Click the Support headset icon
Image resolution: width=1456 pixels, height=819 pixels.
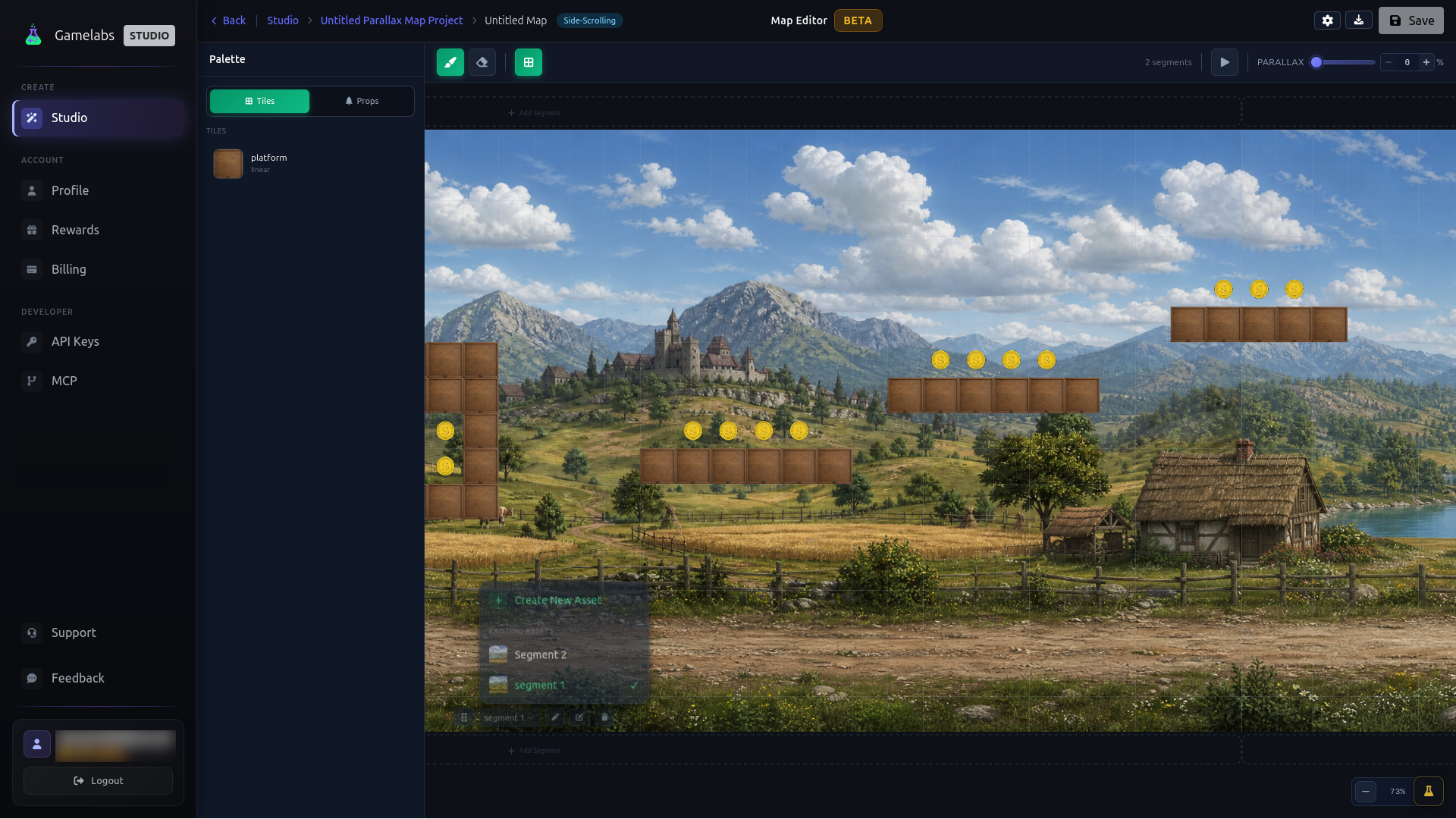pos(32,632)
